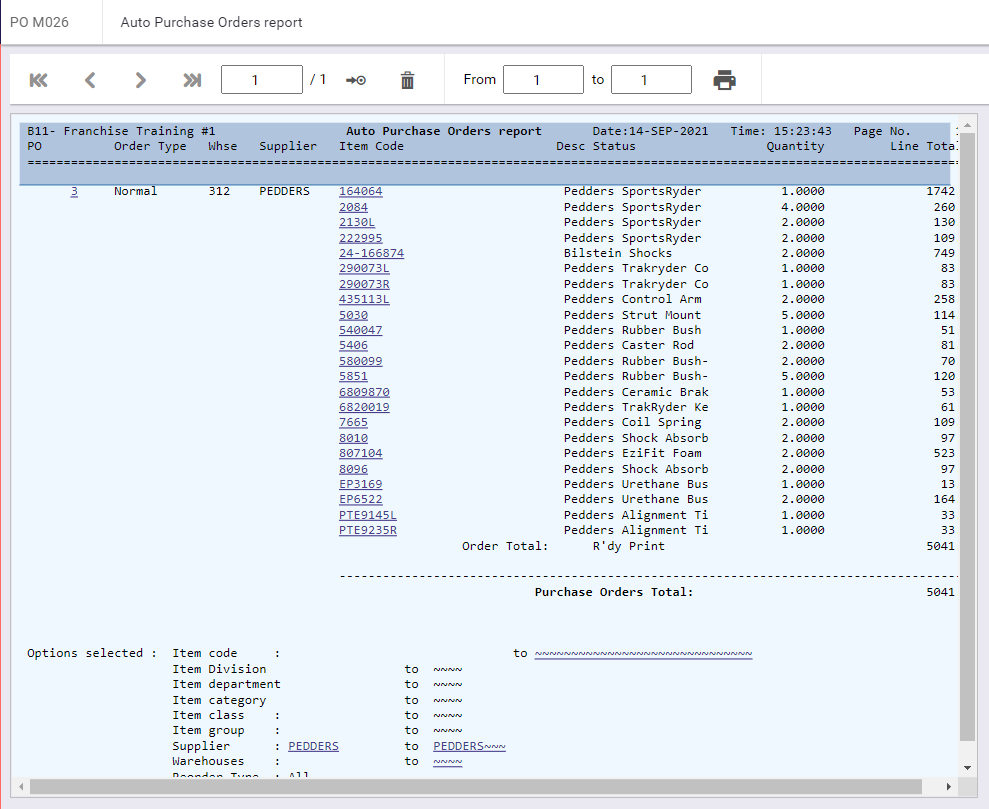
Task: Click the vertical scrollbar thumb
Action: coord(967,436)
